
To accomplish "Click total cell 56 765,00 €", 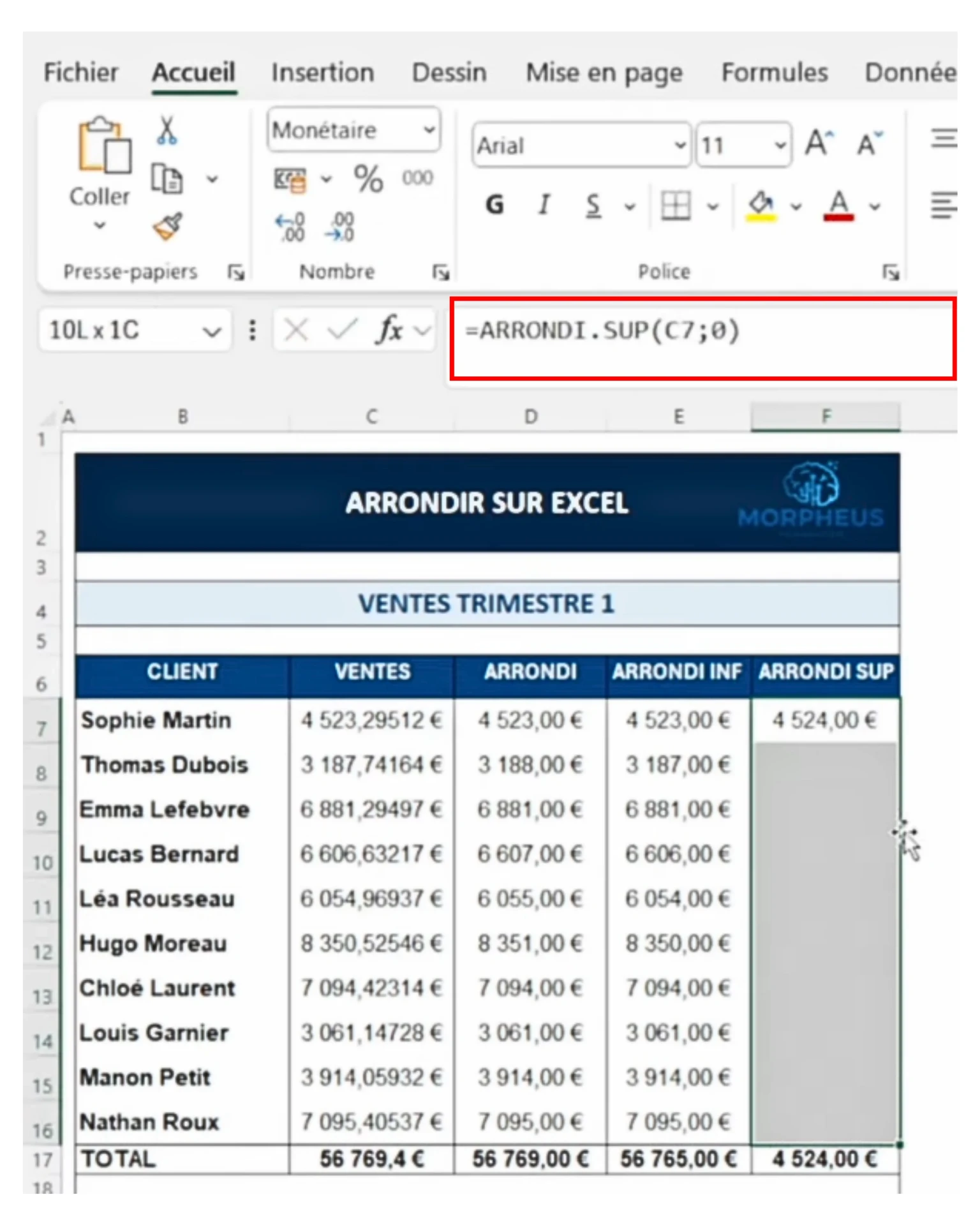I will (x=679, y=1159).
